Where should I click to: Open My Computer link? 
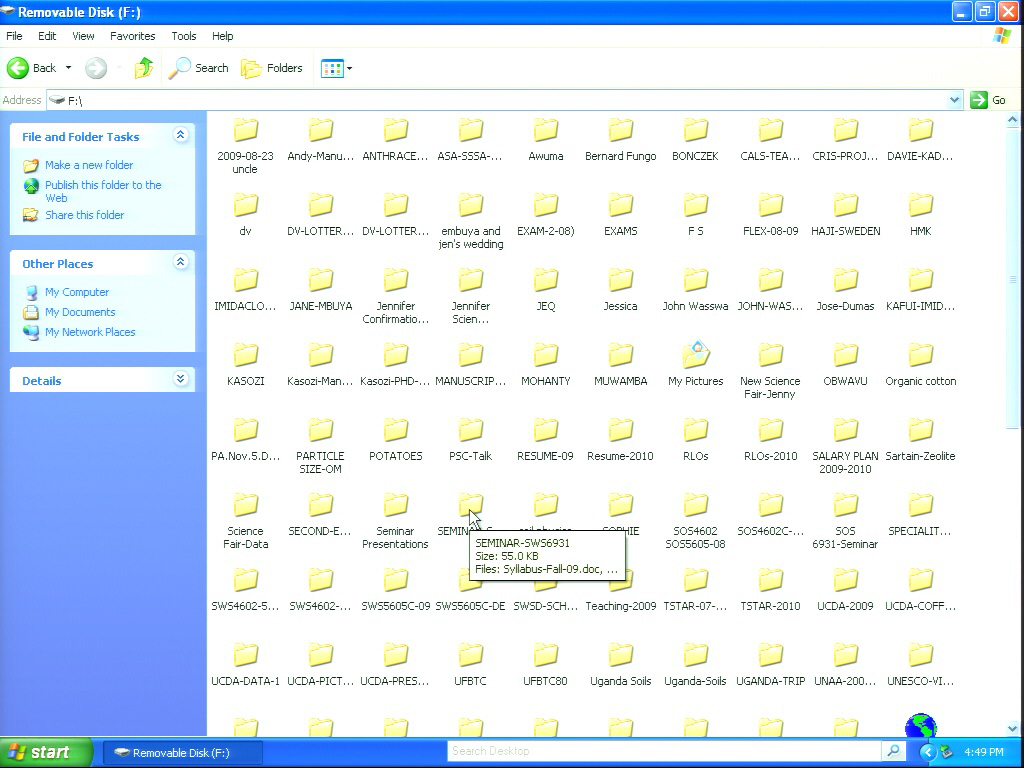click(x=76, y=292)
